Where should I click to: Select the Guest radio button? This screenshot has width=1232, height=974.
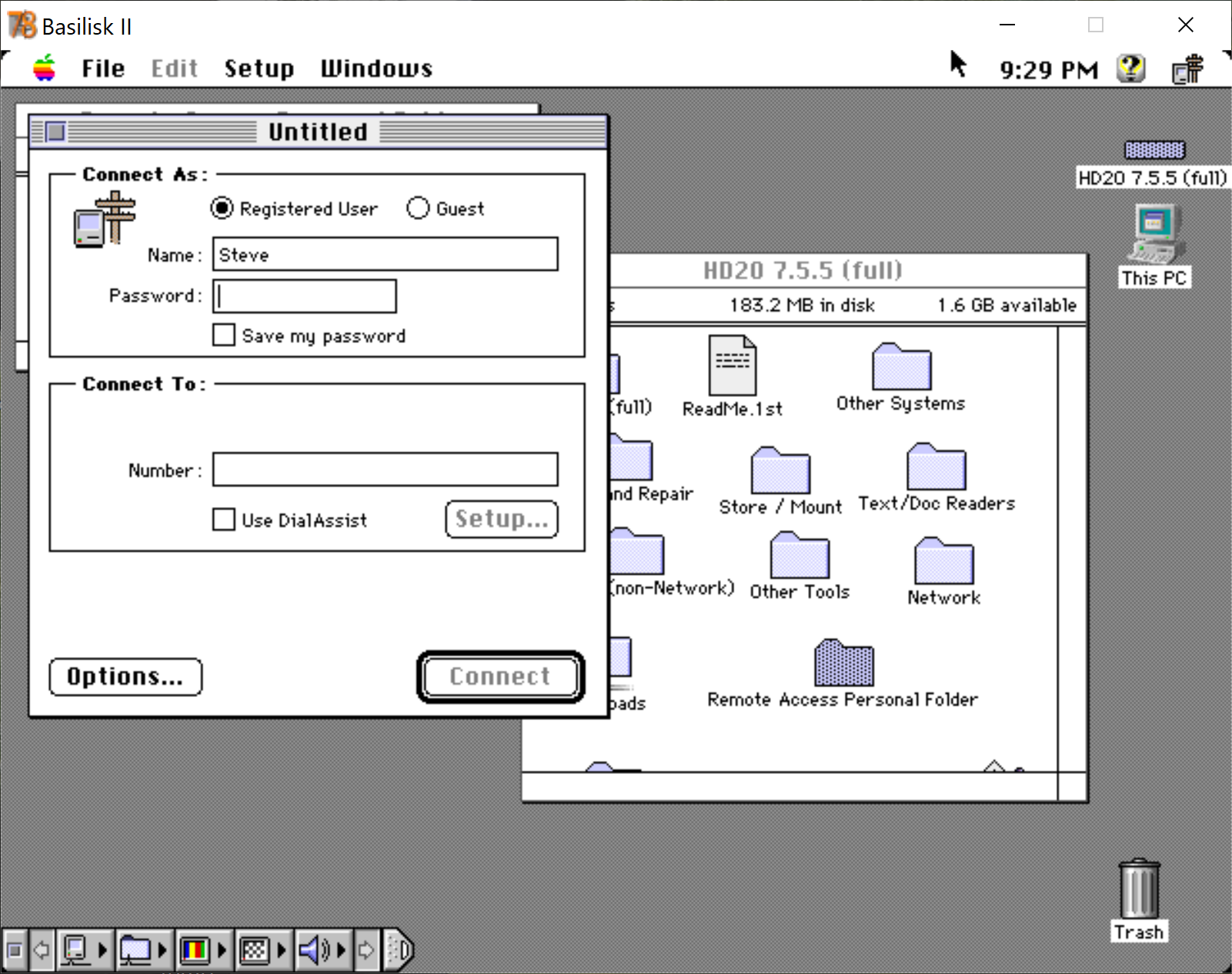point(418,208)
